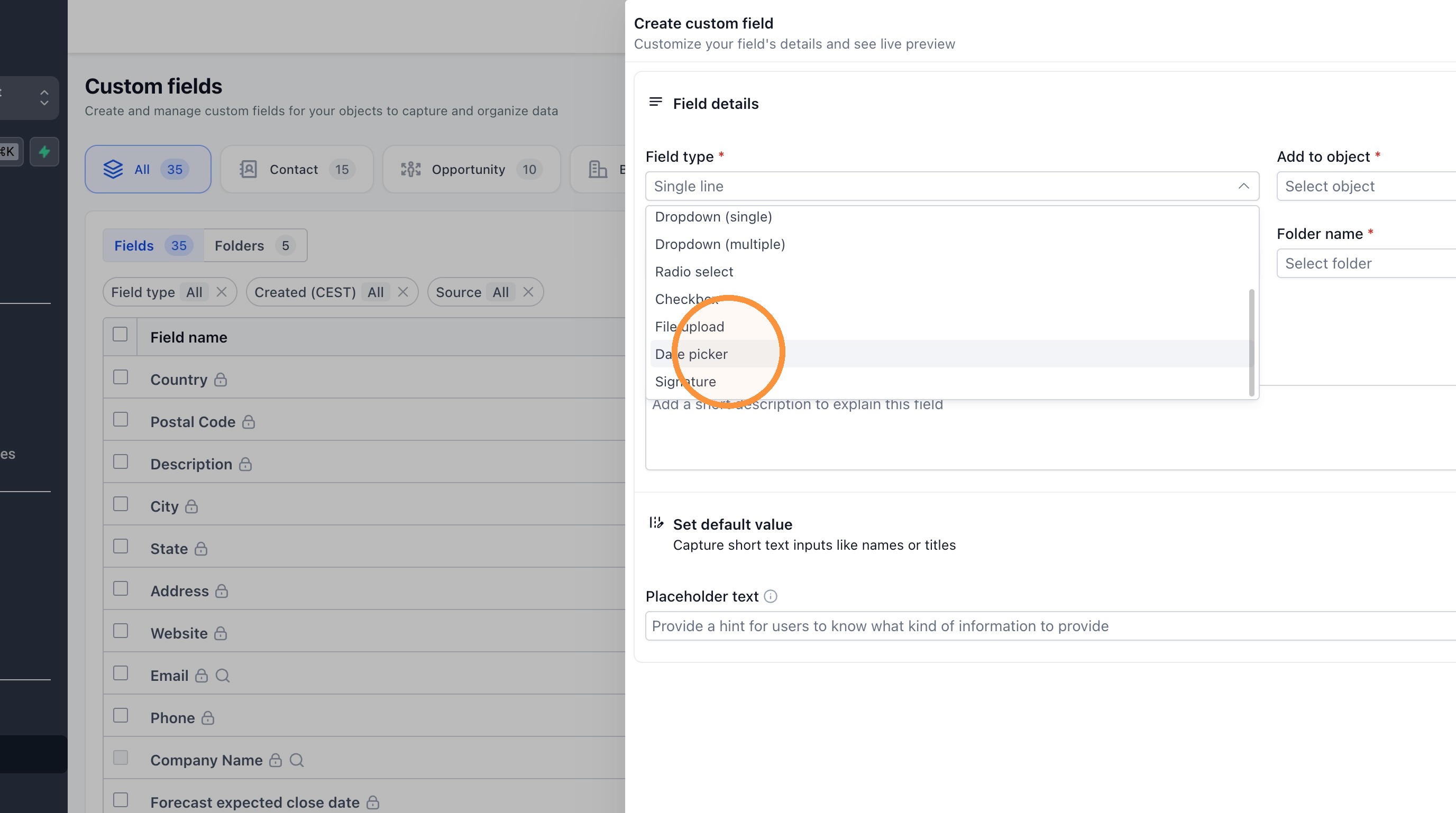1456x813 pixels.
Task: Click the lock icon next to Forecast expected close date
Action: tap(373, 803)
